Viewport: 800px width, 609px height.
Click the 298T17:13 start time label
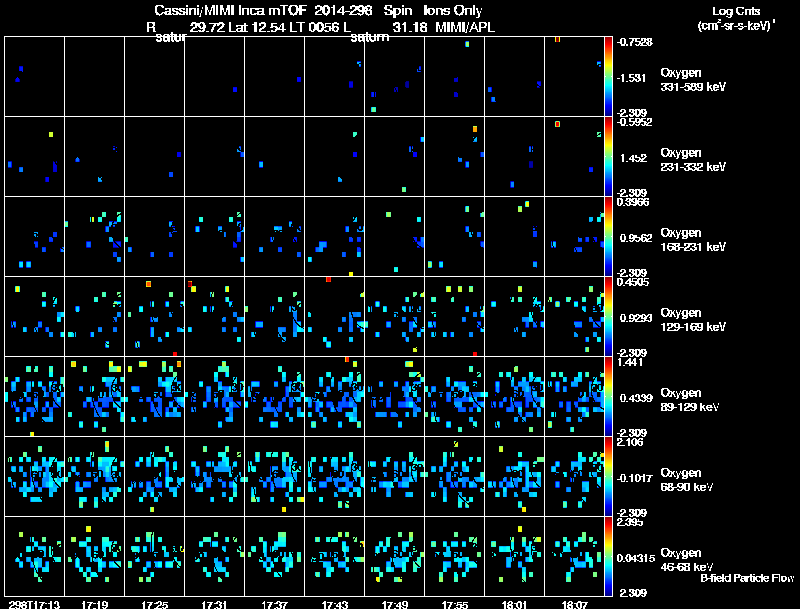coord(32,604)
